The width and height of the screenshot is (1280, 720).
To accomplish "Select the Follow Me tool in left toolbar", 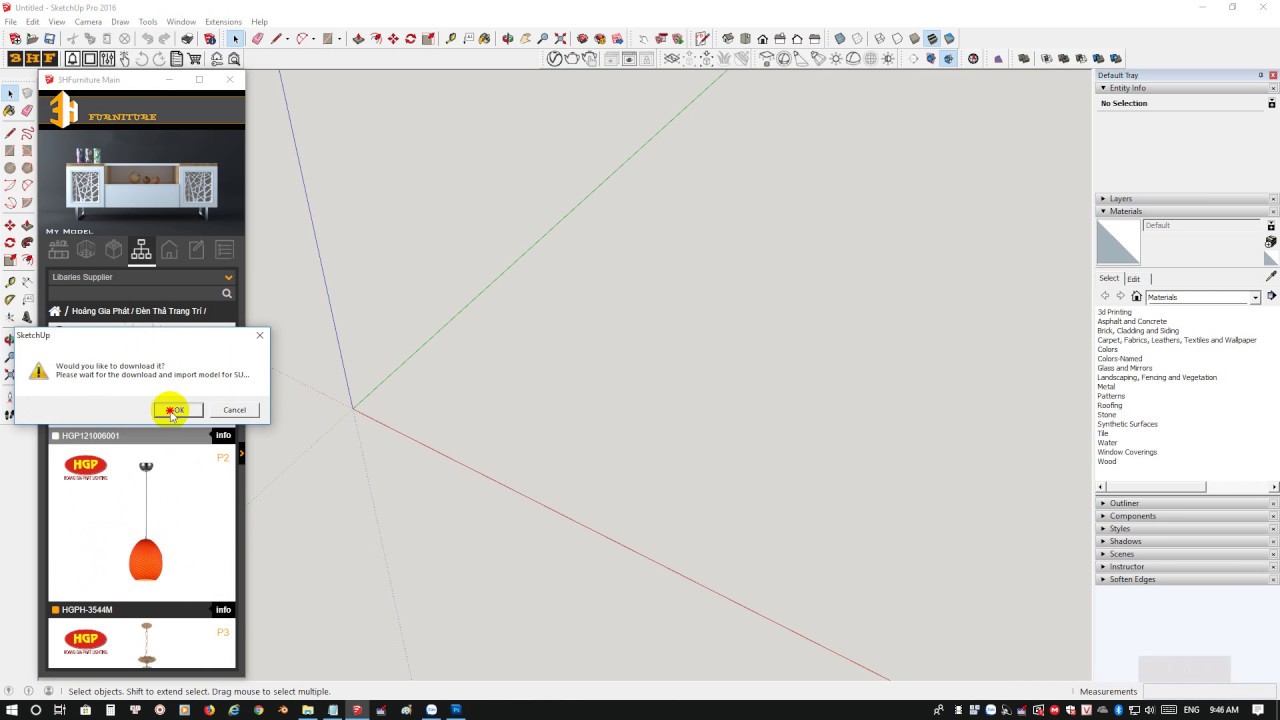I will [27, 242].
